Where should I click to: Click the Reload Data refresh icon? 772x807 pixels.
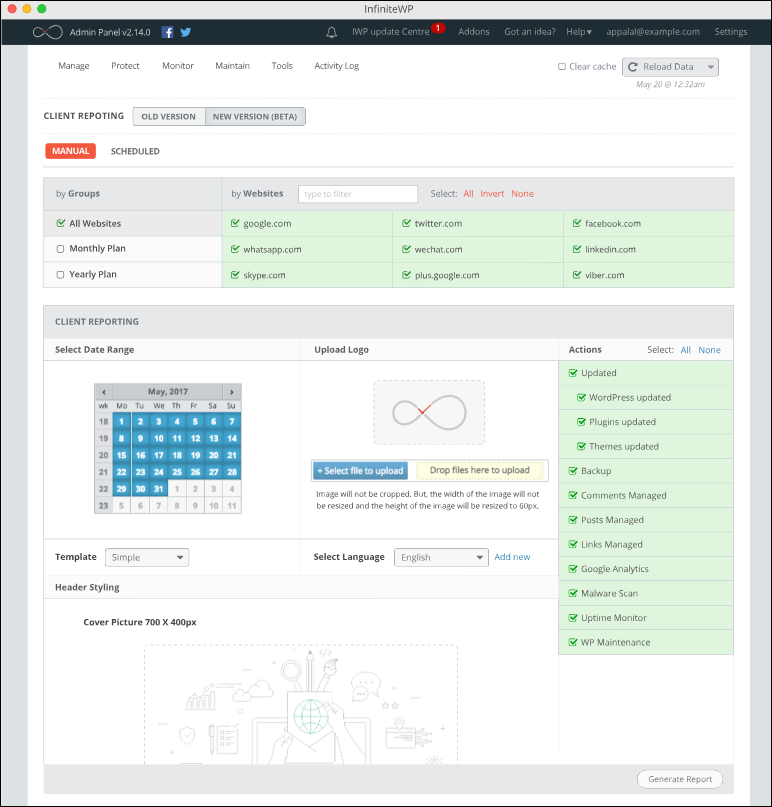click(x=633, y=67)
